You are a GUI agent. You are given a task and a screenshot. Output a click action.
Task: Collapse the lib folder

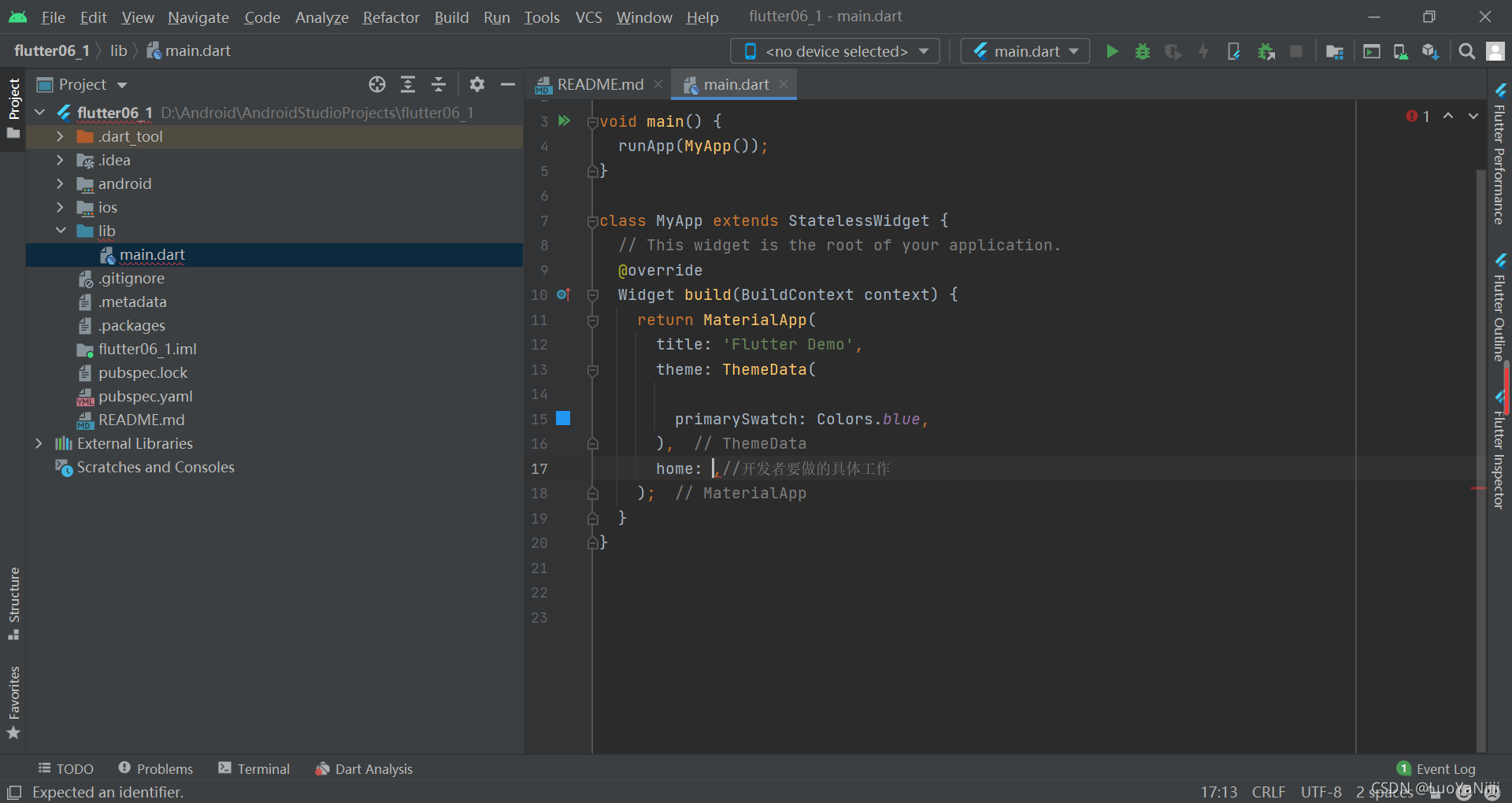(x=60, y=231)
